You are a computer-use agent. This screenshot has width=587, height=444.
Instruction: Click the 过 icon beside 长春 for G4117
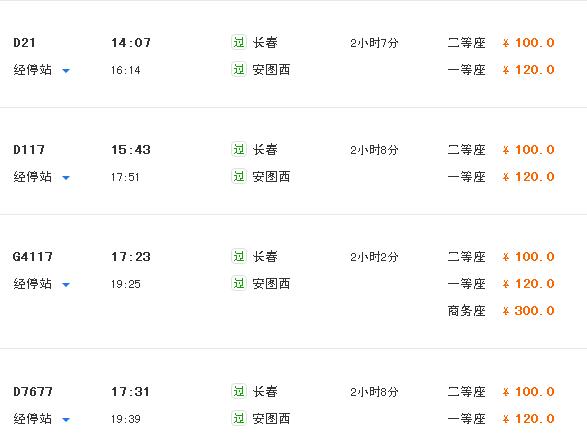pos(239,256)
